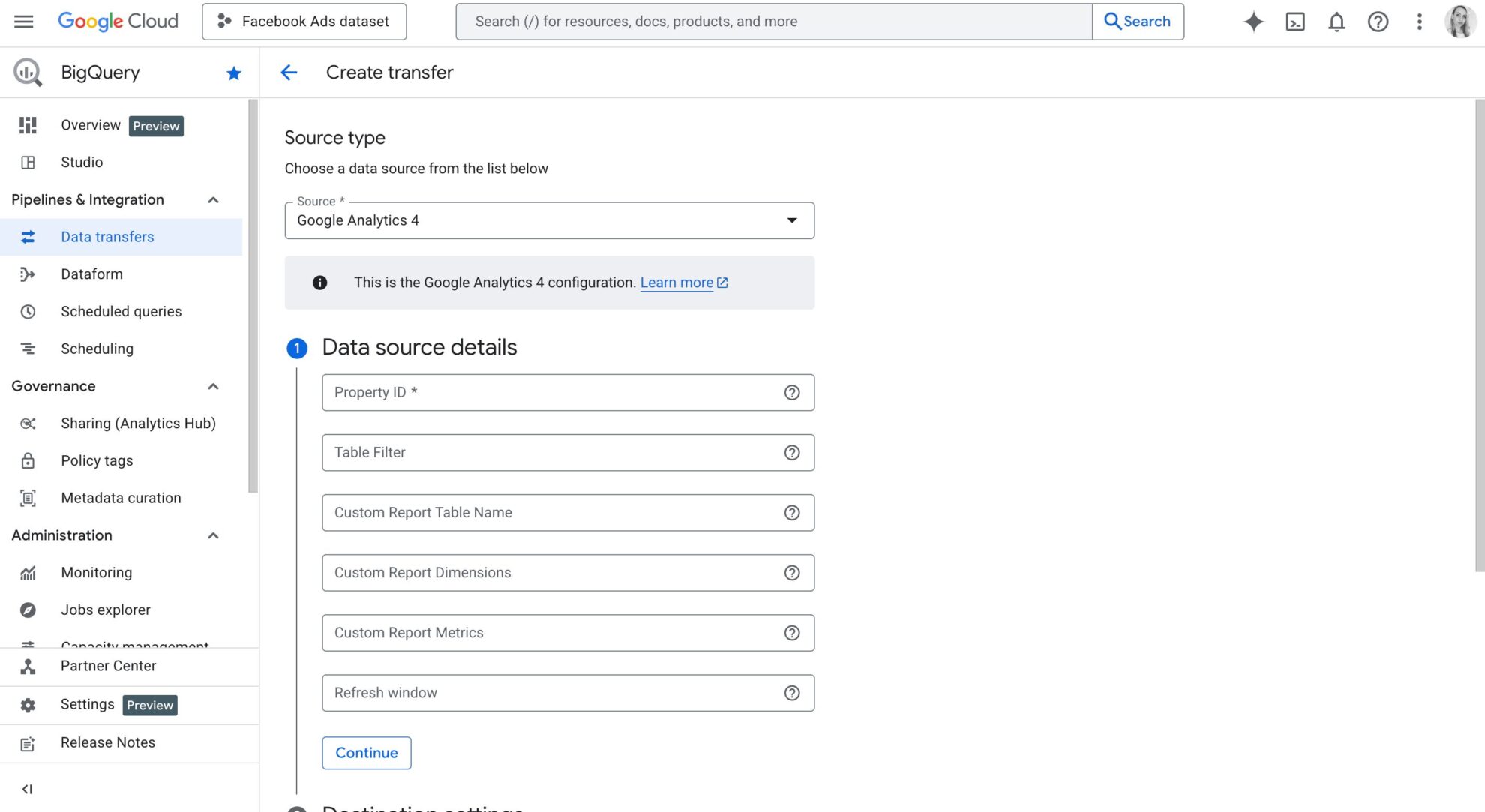Click the Partner Center icon
This screenshot has height=812, width=1485.
point(28,666)
